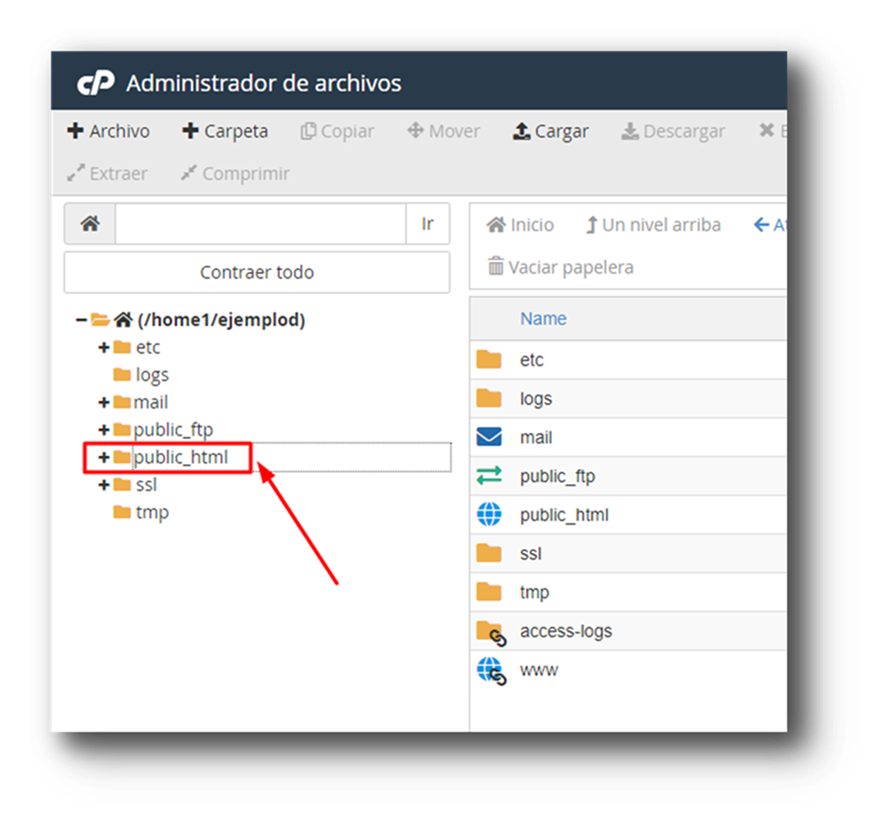Click the path input field
The height and width of the screenshot is (836, 891).
click(260, 224)
